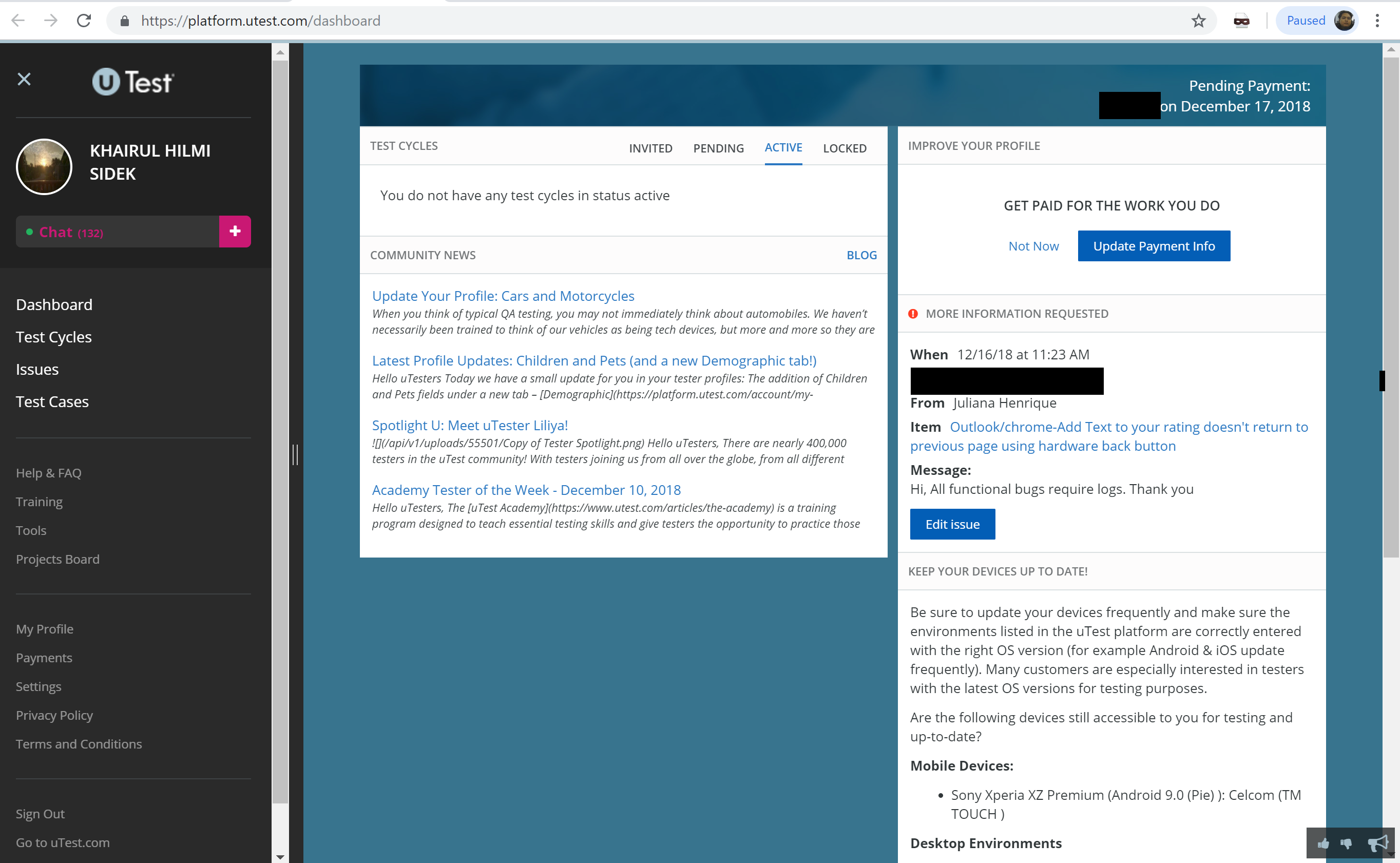Click the address bar URL

tap(261, 21)
